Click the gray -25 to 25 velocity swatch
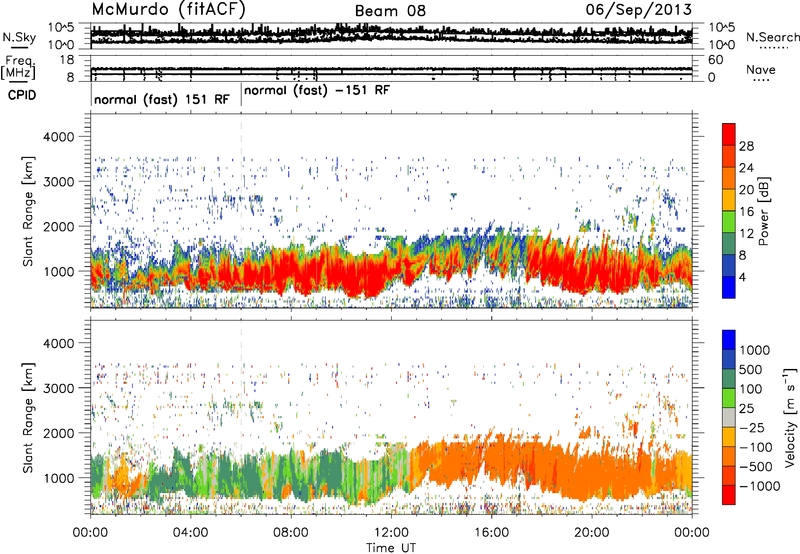Screen dimensions: 800x554 [x=729, y=418]
